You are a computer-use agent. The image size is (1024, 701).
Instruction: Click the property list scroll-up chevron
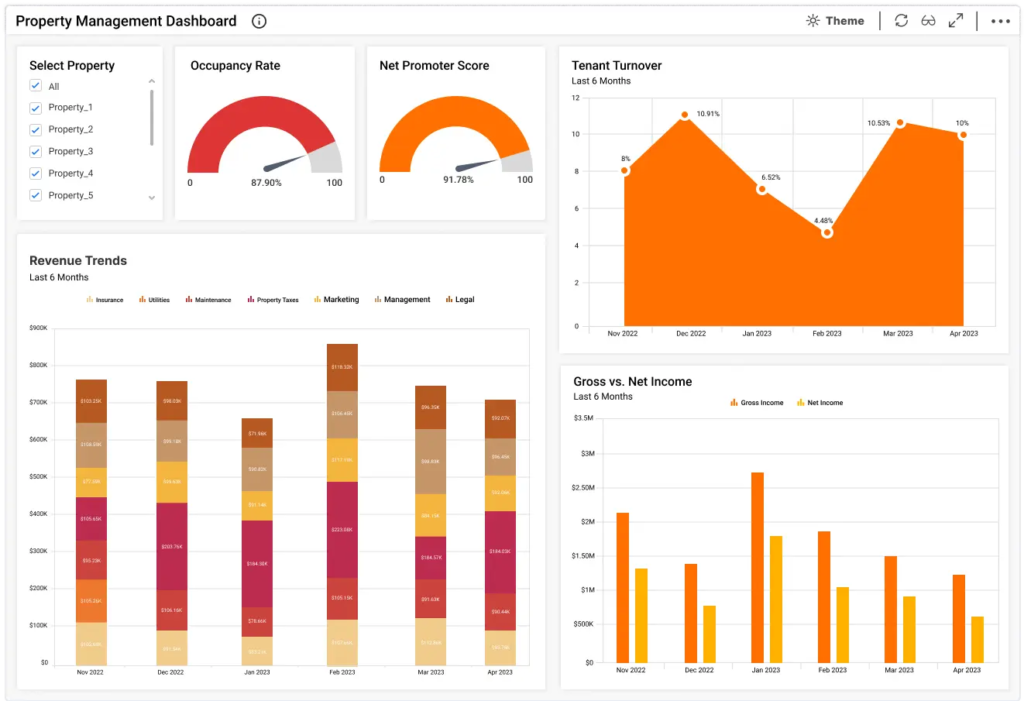point(152,81)
